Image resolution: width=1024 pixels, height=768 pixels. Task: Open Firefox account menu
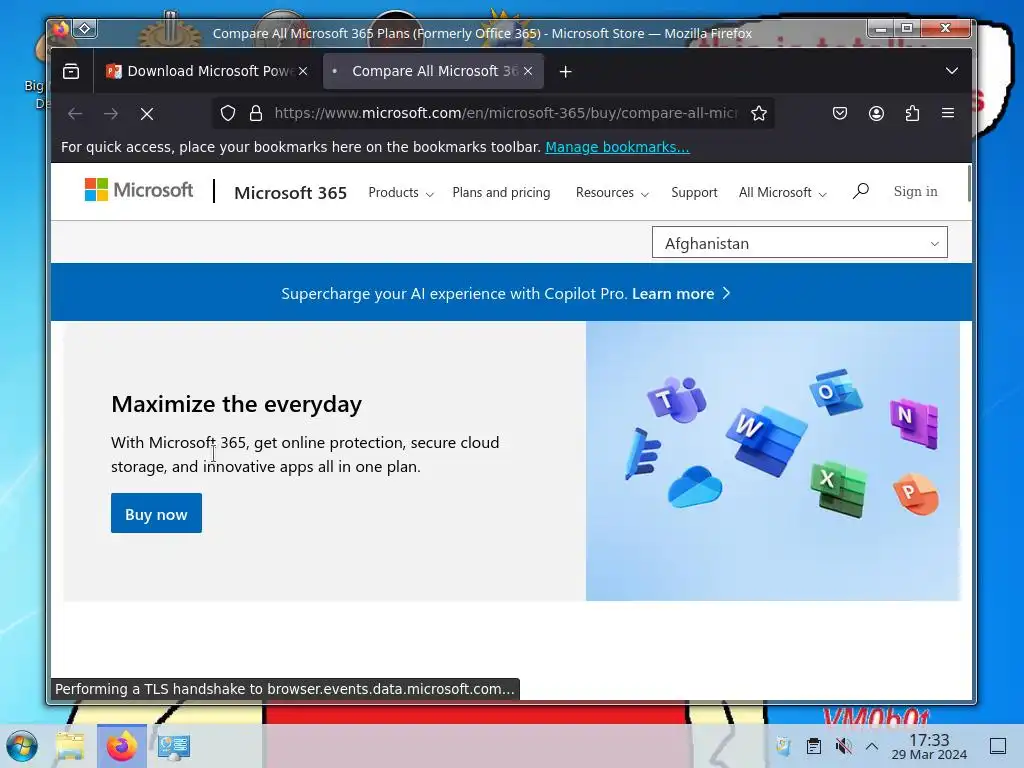point(876,114)
